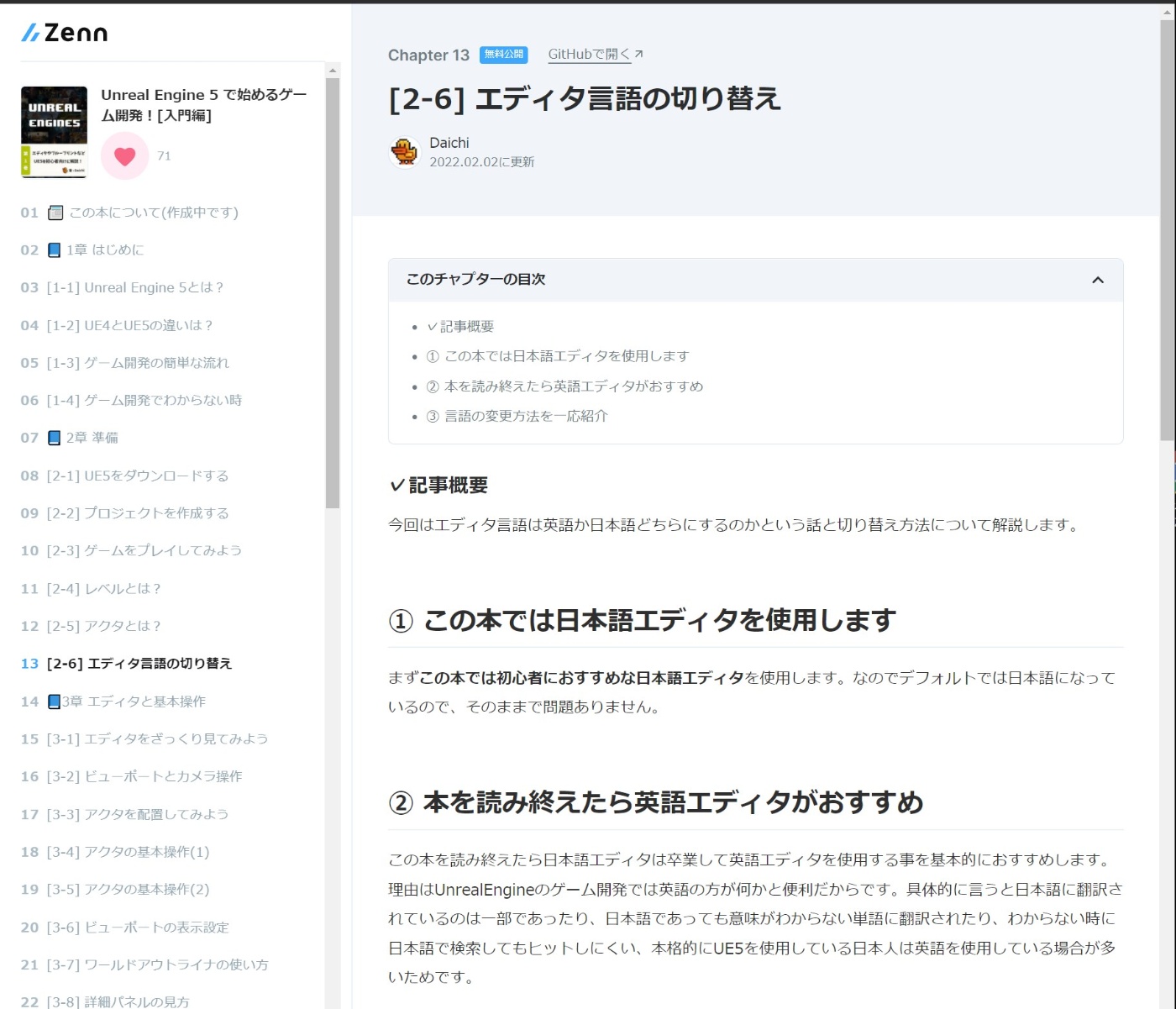The width and height of the screenshot is (1176, 1009).
Task: Click heading ① この本では日本語エディタを使用します
Action: [x=642, y=620]
